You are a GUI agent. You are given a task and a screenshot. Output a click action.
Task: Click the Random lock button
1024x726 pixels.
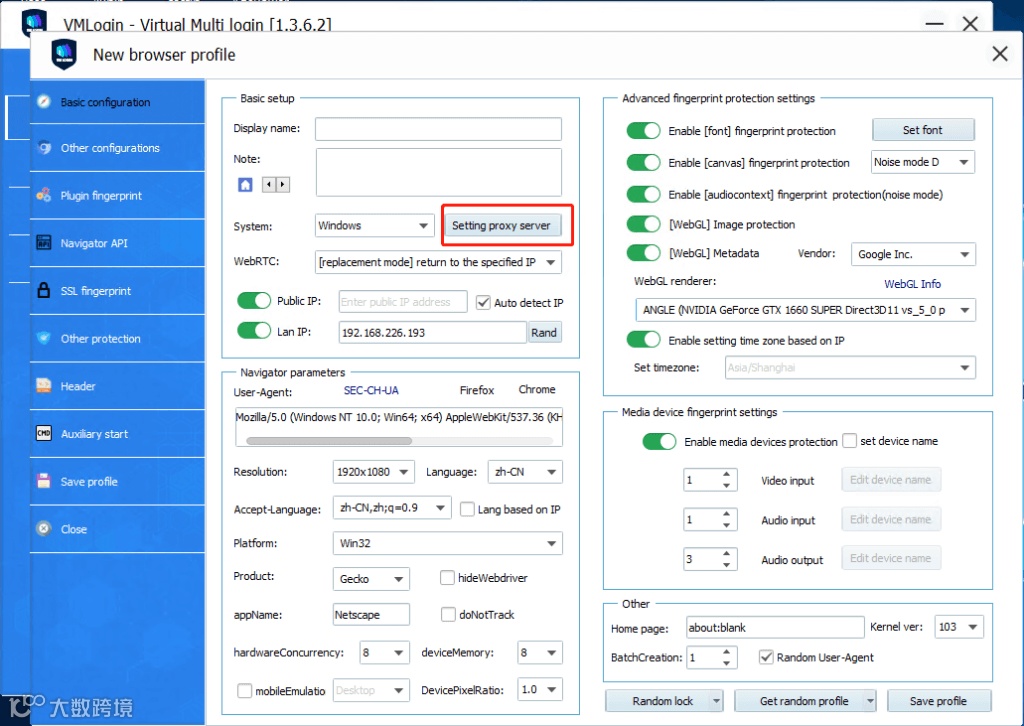pos(663,701)
